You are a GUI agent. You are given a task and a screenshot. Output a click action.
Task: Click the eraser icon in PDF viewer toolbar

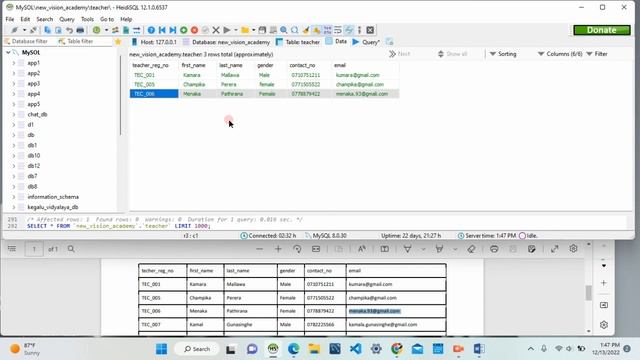(x=471, y=249)
